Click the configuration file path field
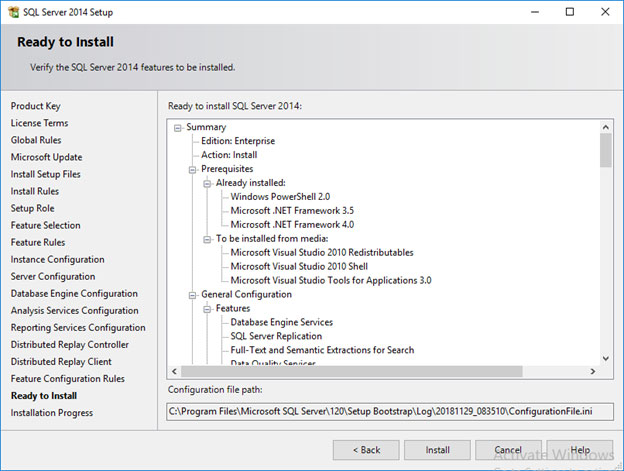Screen dimensions: 624x471 pyautogui.click(x=390, y=411)
